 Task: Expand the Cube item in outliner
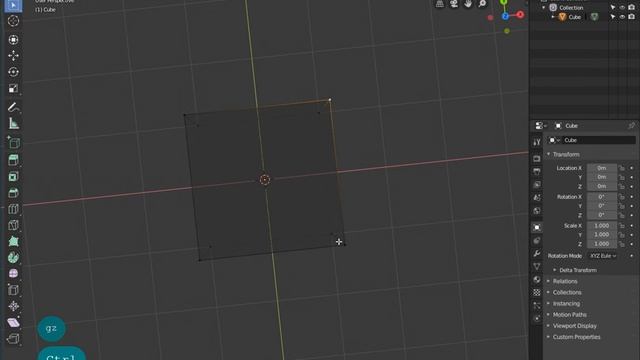point(553,17)
